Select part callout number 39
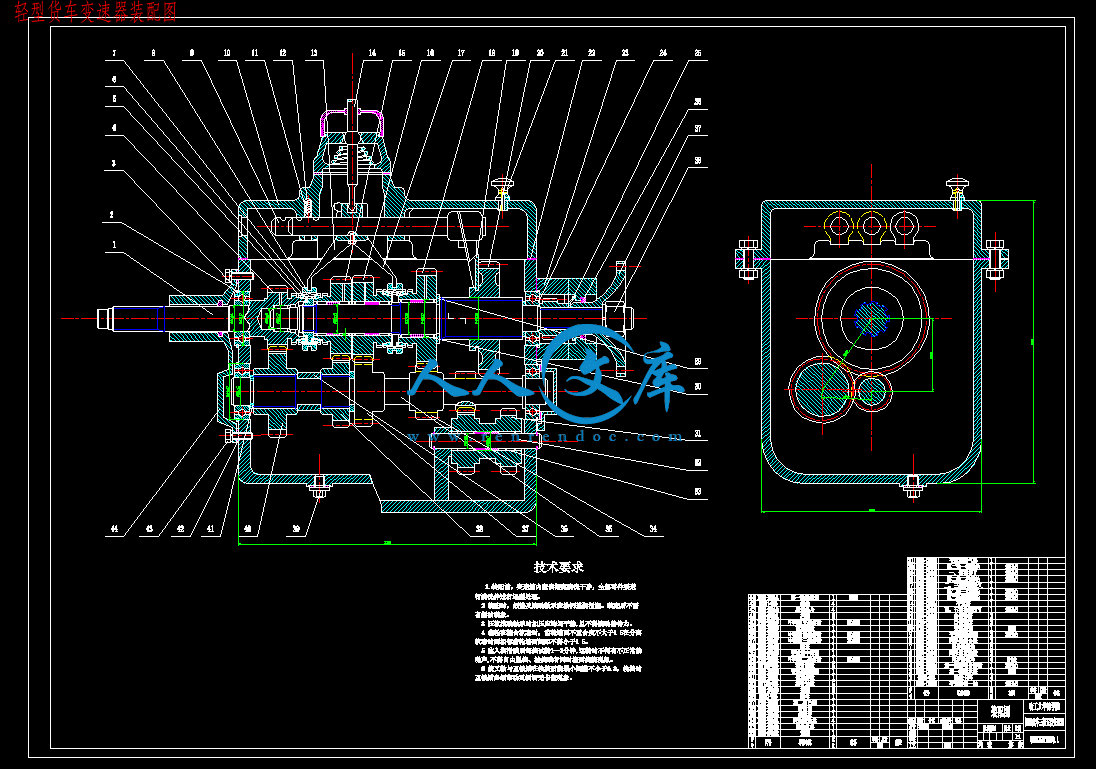This screenshot has height=769, width=1096. click(x=296, y=529)
